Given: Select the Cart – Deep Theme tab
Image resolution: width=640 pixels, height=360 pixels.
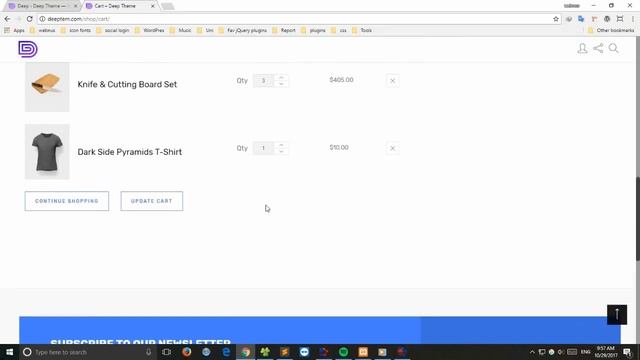Looking at the screenshot, I should (115, 6).
